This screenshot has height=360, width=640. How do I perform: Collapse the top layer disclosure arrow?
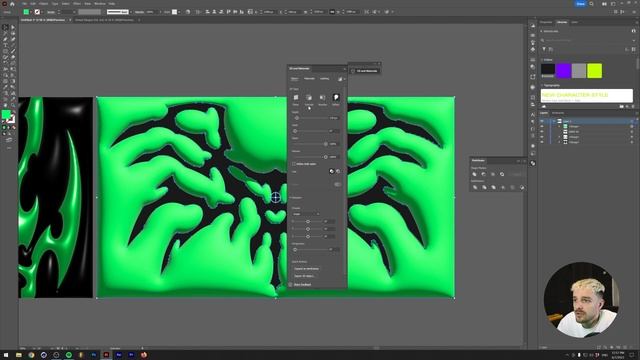(554, 121)
